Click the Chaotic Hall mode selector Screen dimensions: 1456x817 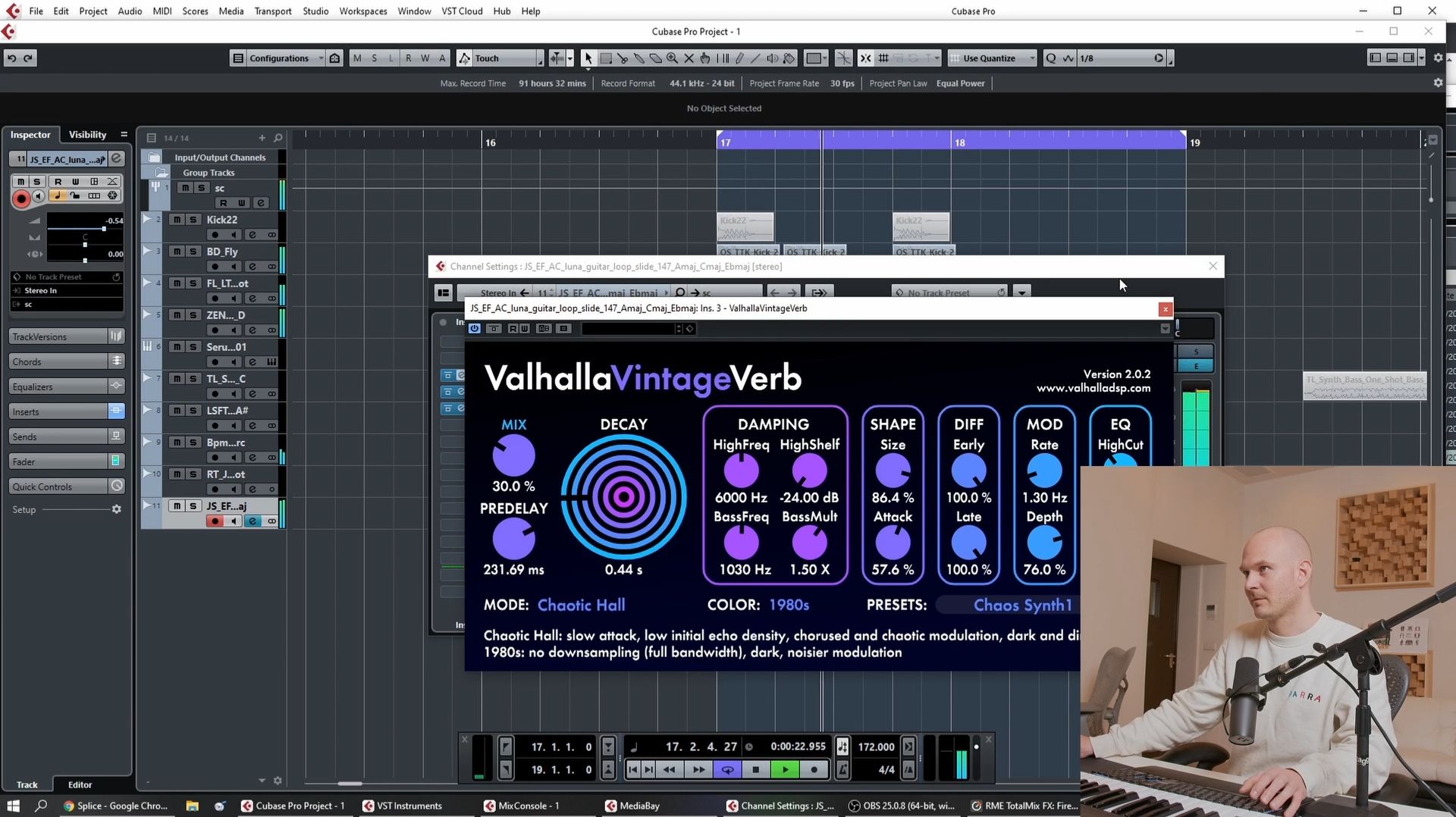[582, 605]
